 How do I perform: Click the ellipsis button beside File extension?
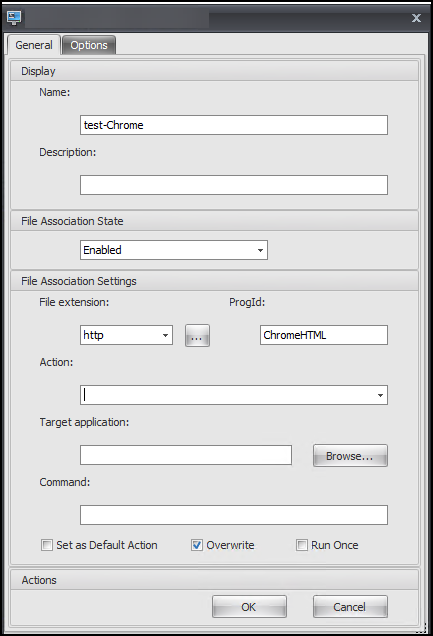point(197,335)
